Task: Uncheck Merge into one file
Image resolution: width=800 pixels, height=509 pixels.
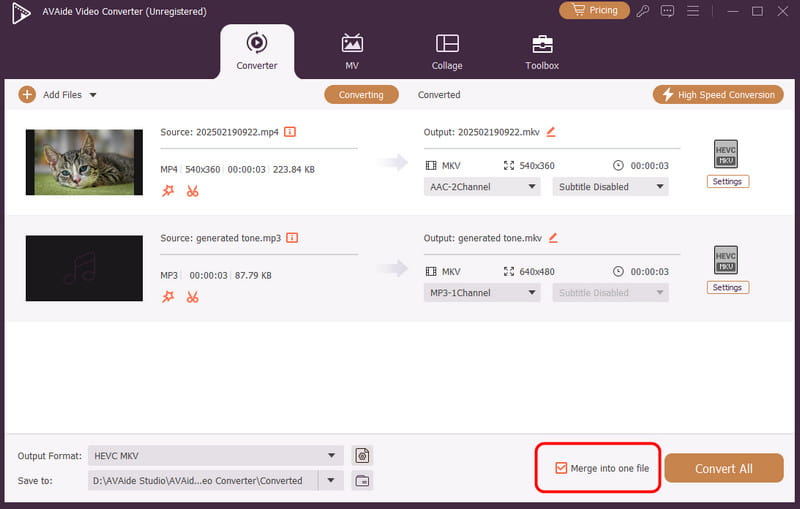Action: pos(561,467)
